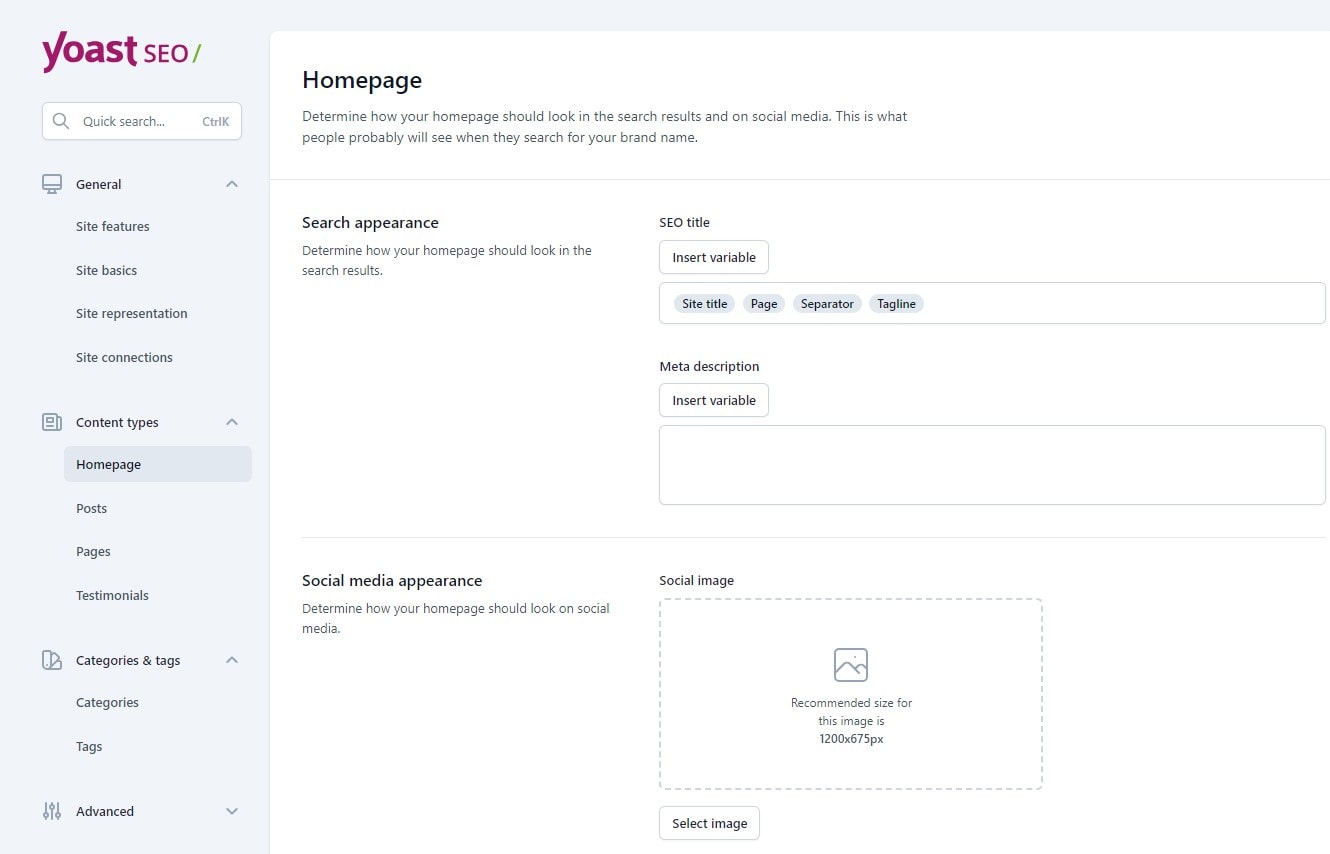Click the Quick search field
The width and height of the screenshot is (1330, 854).
coord(142,121)
